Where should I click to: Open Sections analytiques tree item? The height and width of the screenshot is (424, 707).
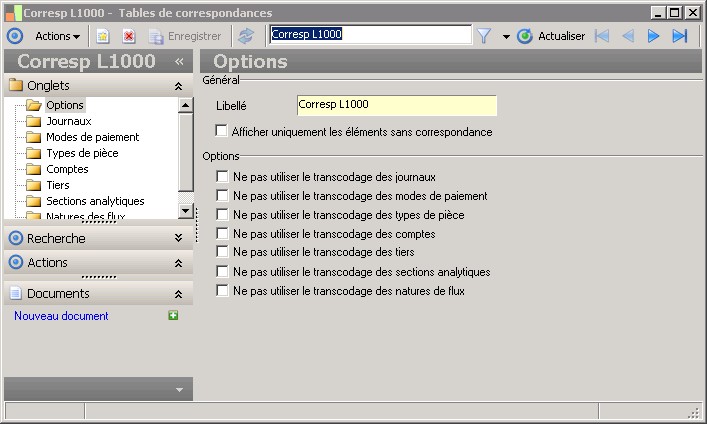(x=95, y=201)
